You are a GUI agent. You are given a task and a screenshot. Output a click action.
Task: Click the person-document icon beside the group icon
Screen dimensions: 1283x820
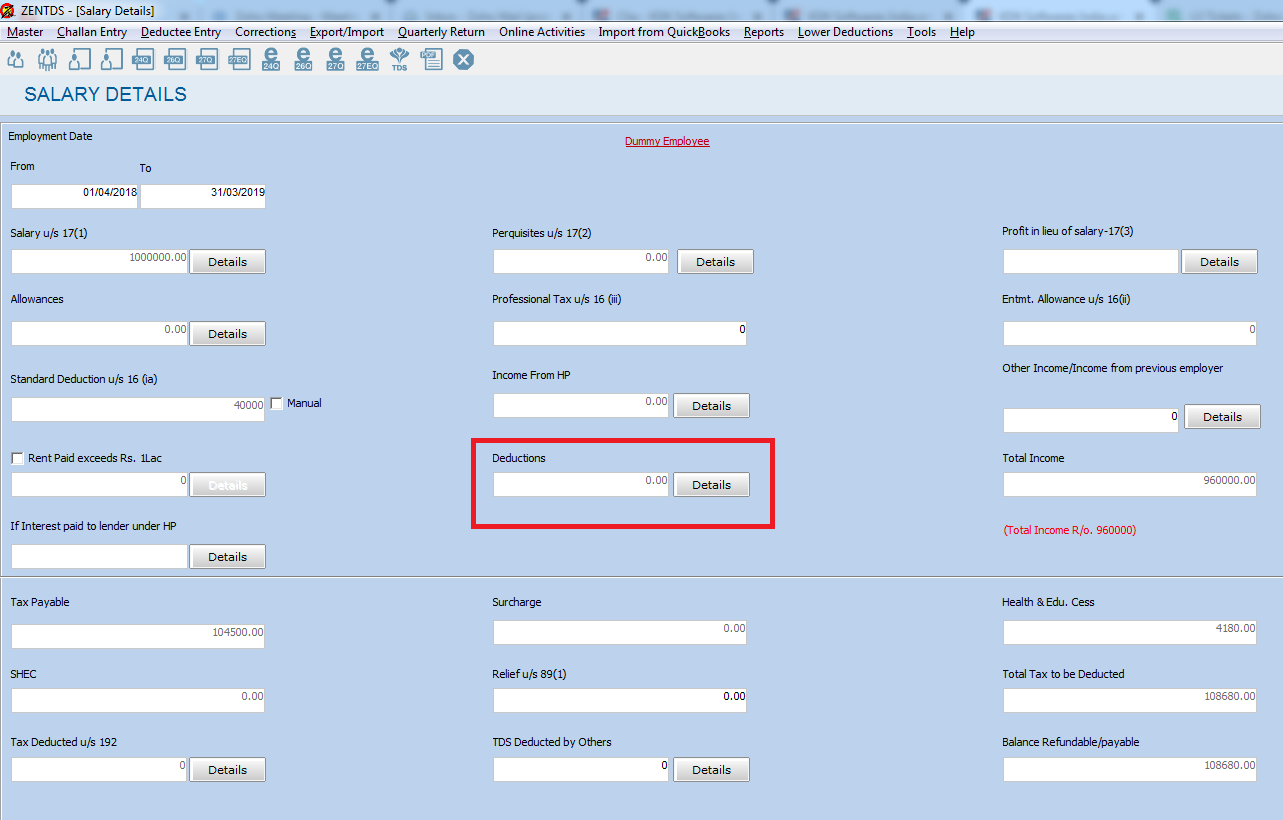tap(80, 60)
